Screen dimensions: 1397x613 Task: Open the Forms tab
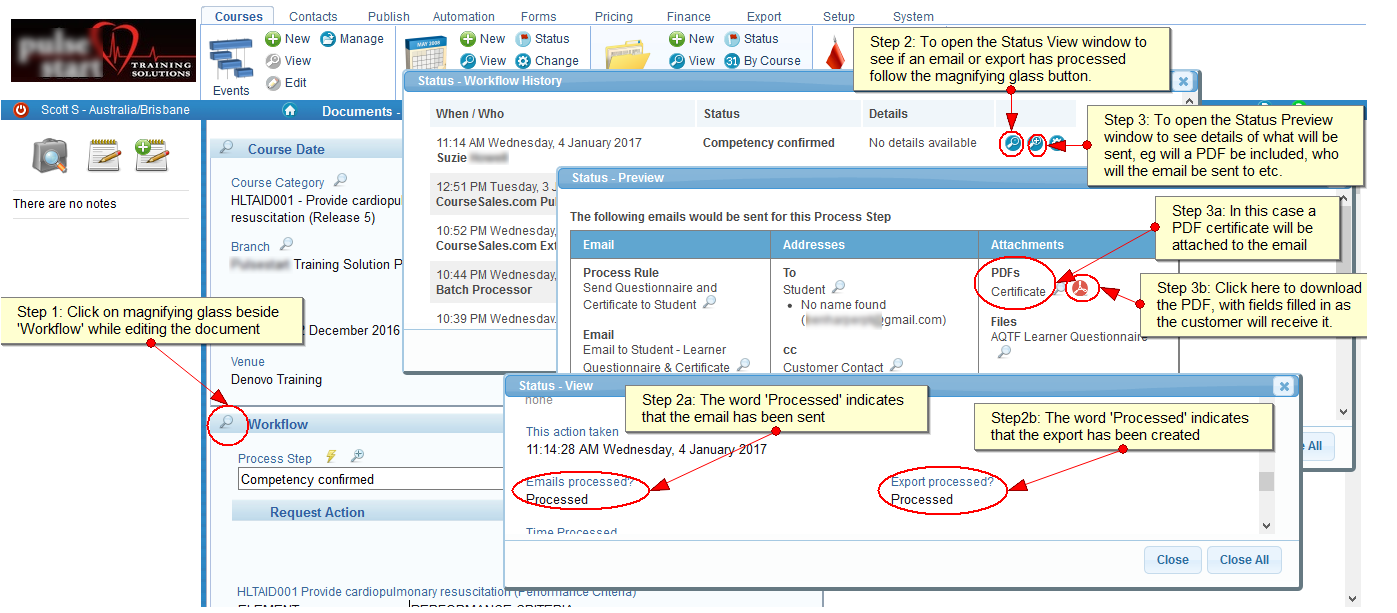539,16
